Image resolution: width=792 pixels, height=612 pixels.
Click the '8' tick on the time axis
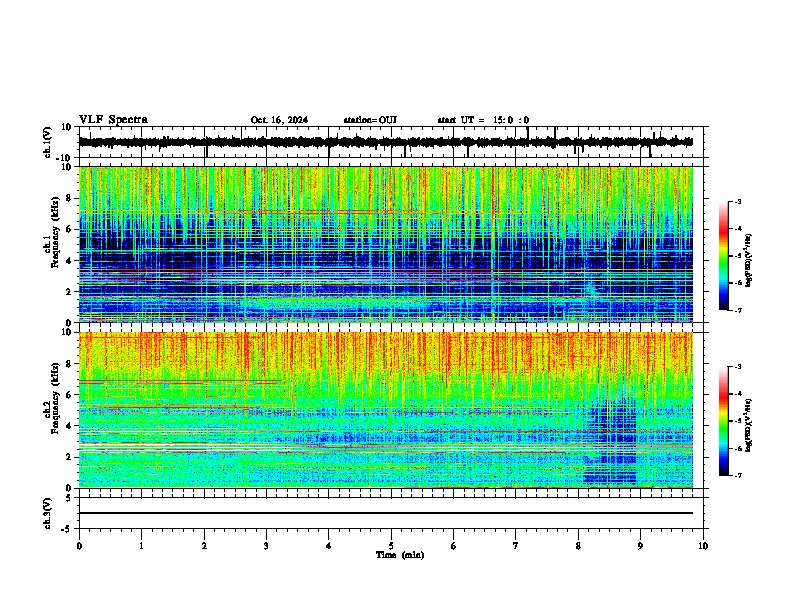pyautogui.click(x=578, y=546)
